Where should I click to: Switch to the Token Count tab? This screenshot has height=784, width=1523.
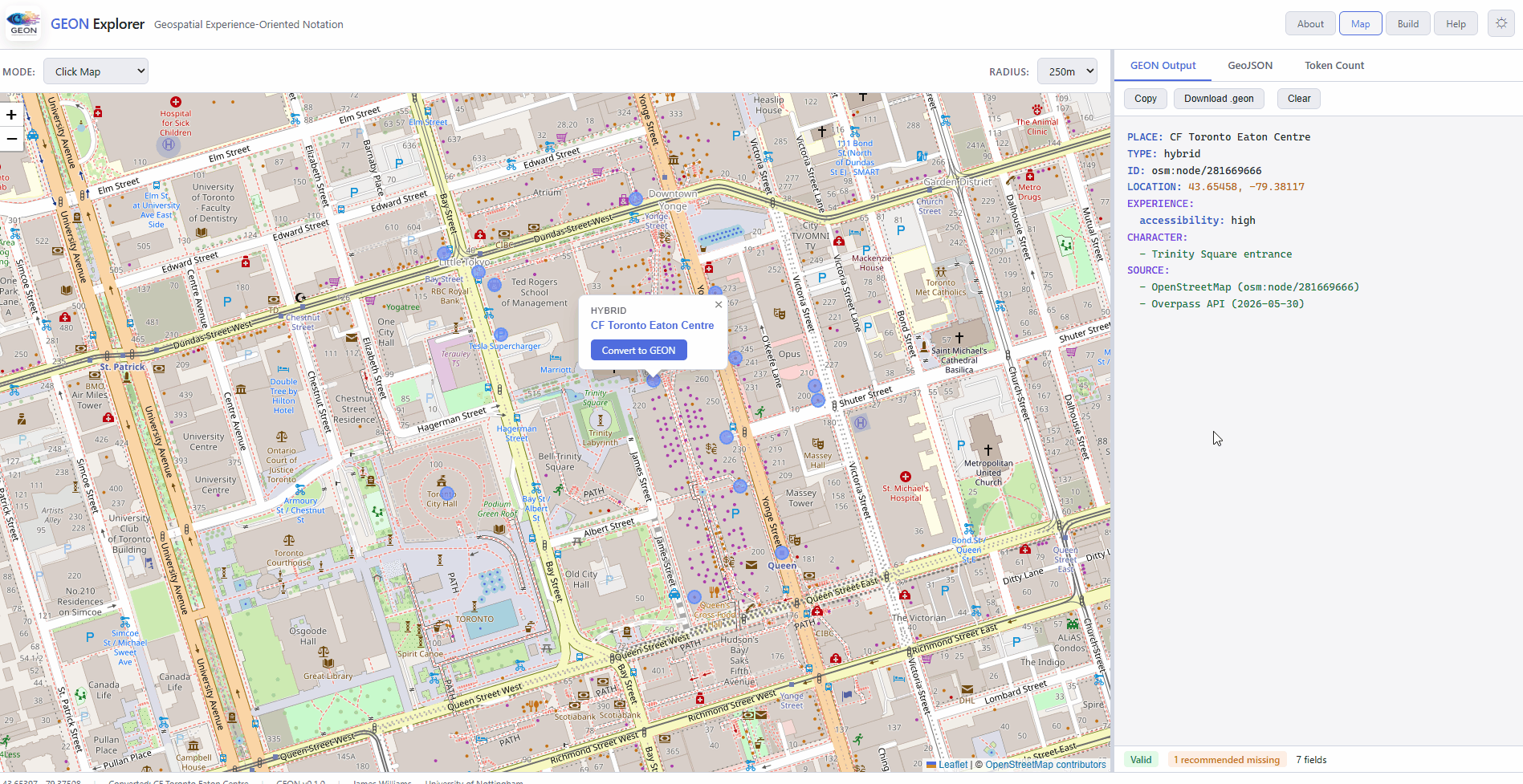click(1334, 66)
